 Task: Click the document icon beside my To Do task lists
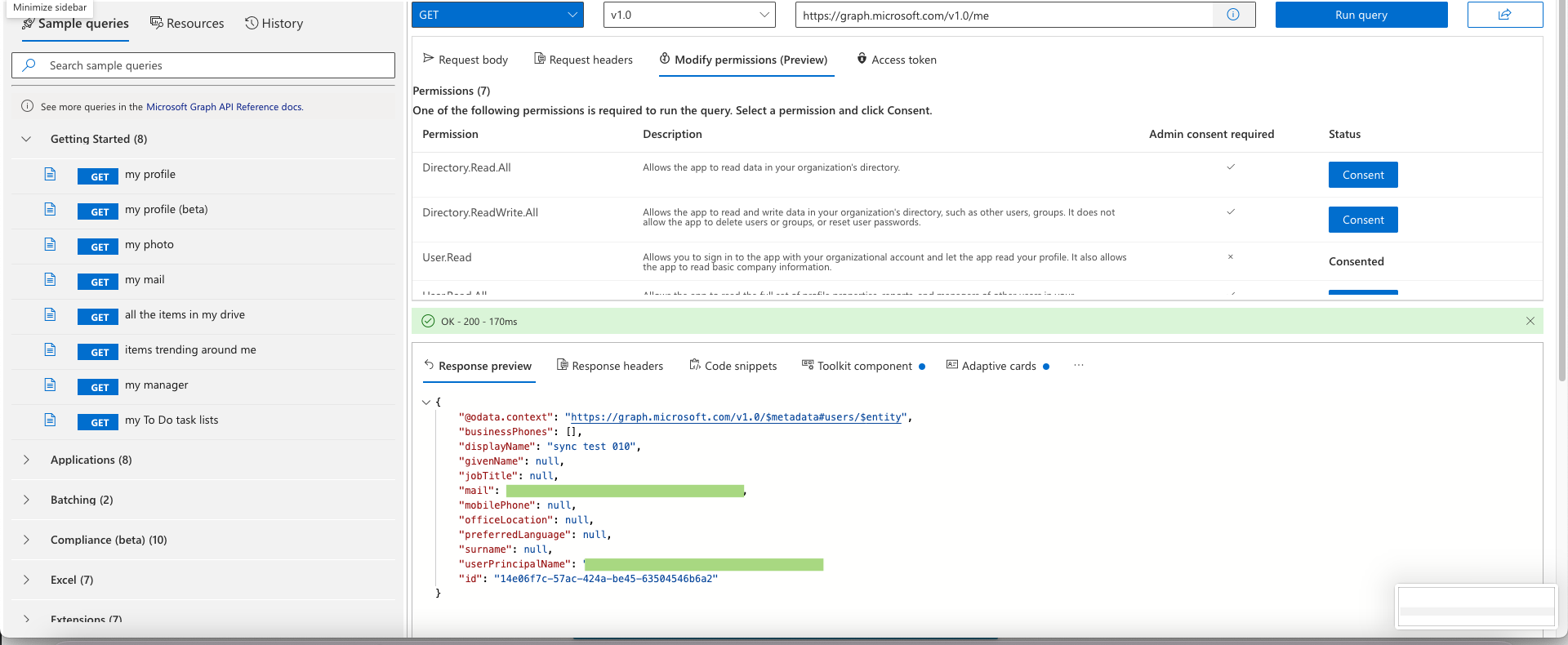(50, 420)
